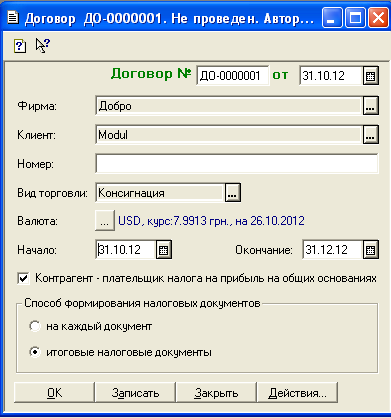Open the calendar for the Окончание date

(x=370, y=250)
